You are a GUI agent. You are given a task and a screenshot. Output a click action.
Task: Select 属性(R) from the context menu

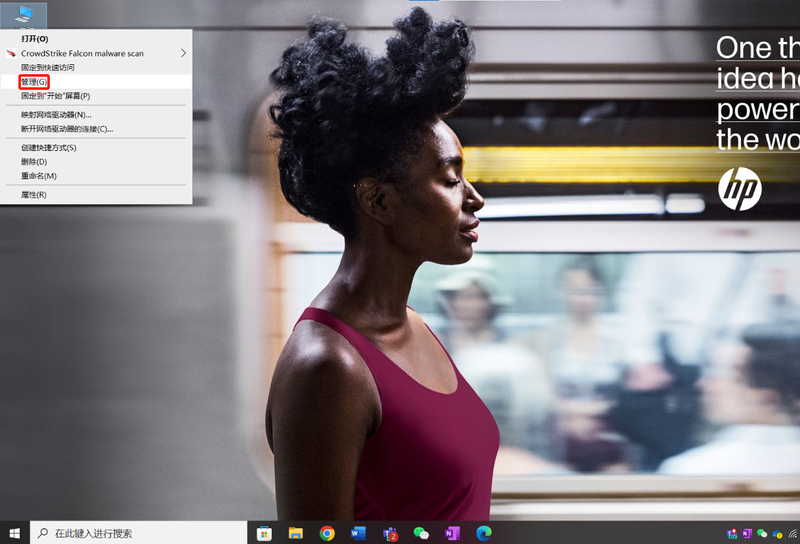click(34, 194)
